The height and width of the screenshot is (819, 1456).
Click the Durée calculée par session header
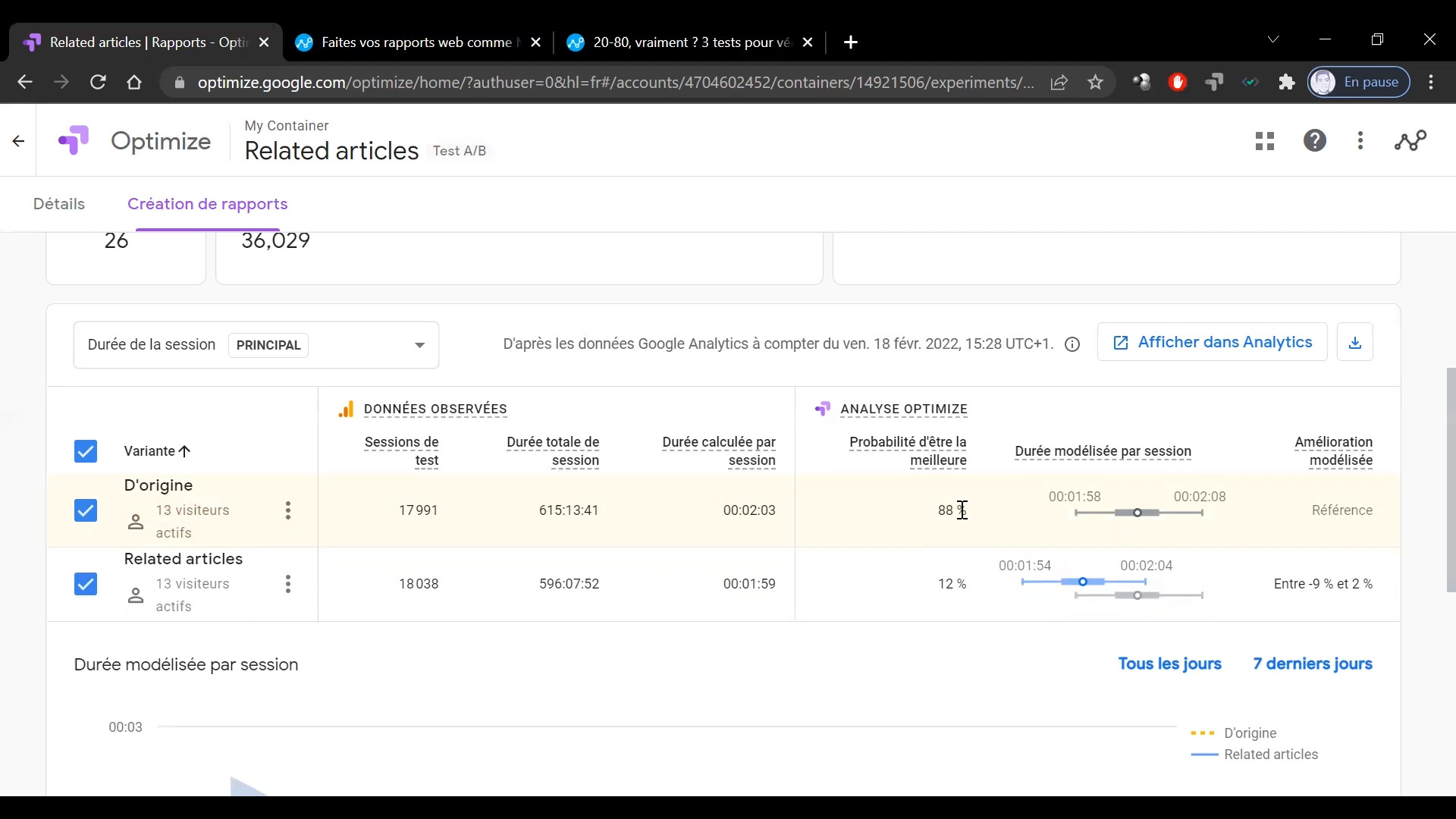click(x=719, y=451)
